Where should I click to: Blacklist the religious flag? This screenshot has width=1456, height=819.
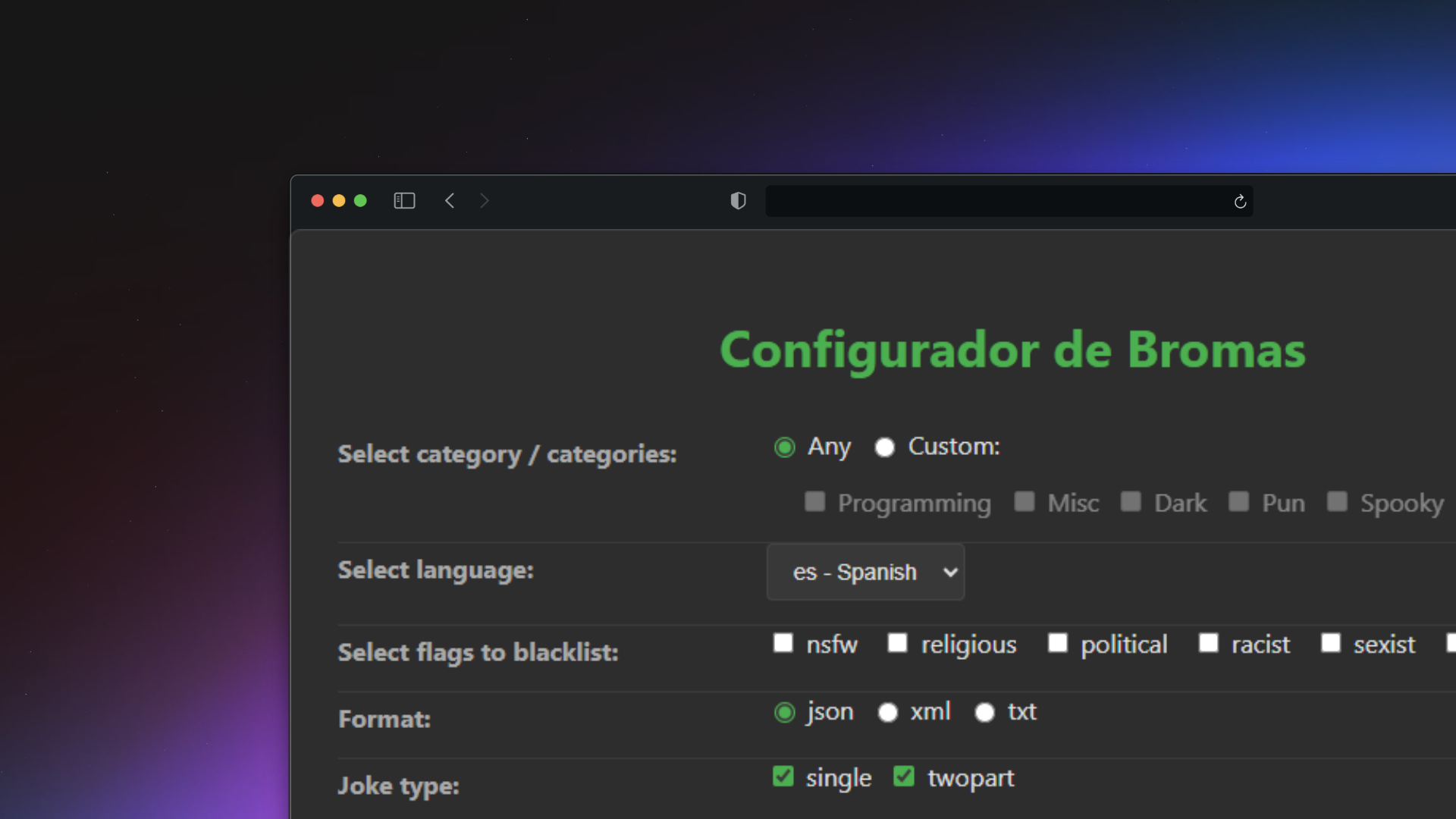[899, 644]
